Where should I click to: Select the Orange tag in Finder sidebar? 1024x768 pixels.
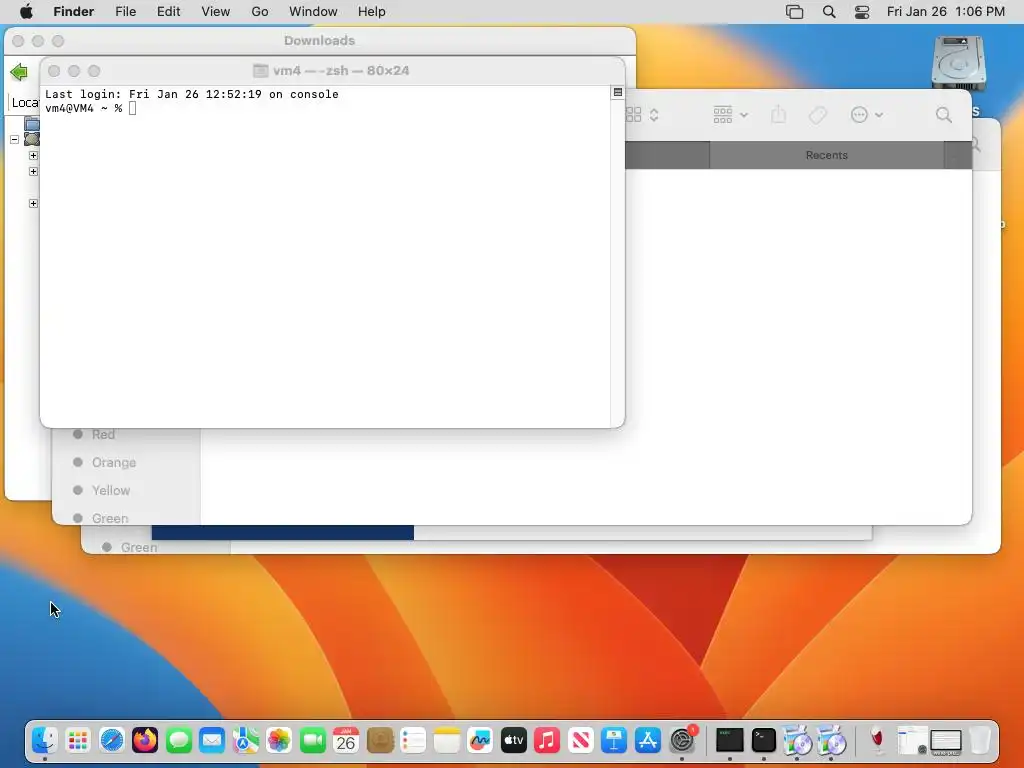coord(114,462)
